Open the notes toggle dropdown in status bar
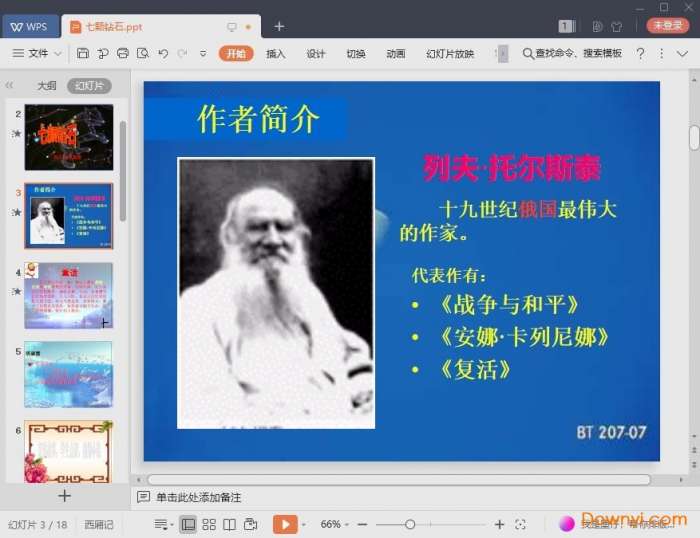The height and width of the screenshot is (538, 700). point(163,525)
